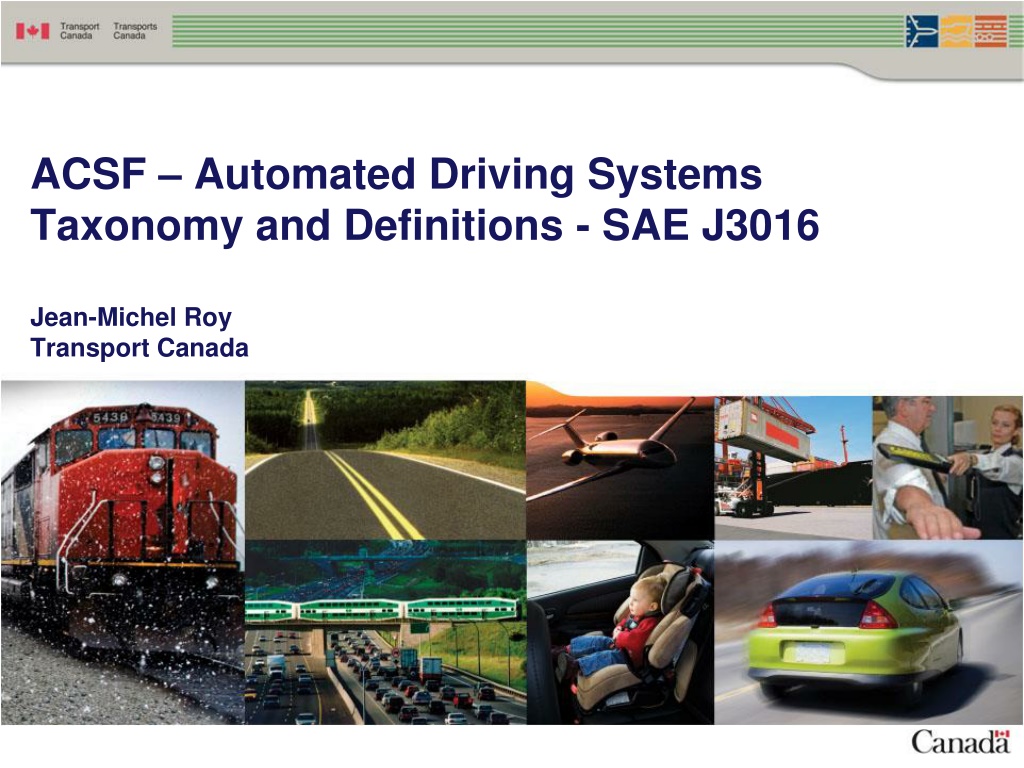Click the yellow waves marine icon

click(x=956, y=31)
